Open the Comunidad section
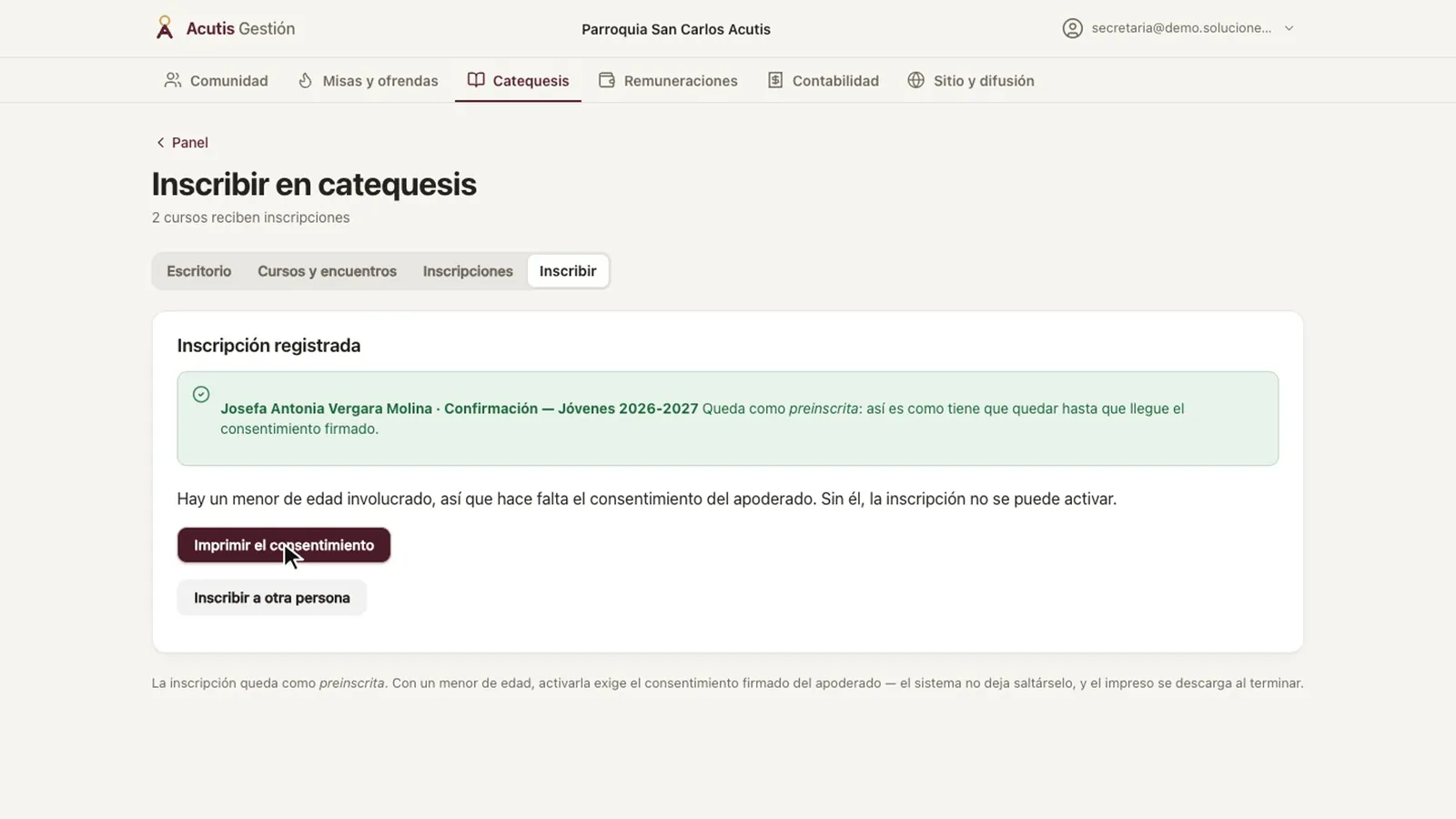Viewport: 1456px width, 819px height. point(216,80)
